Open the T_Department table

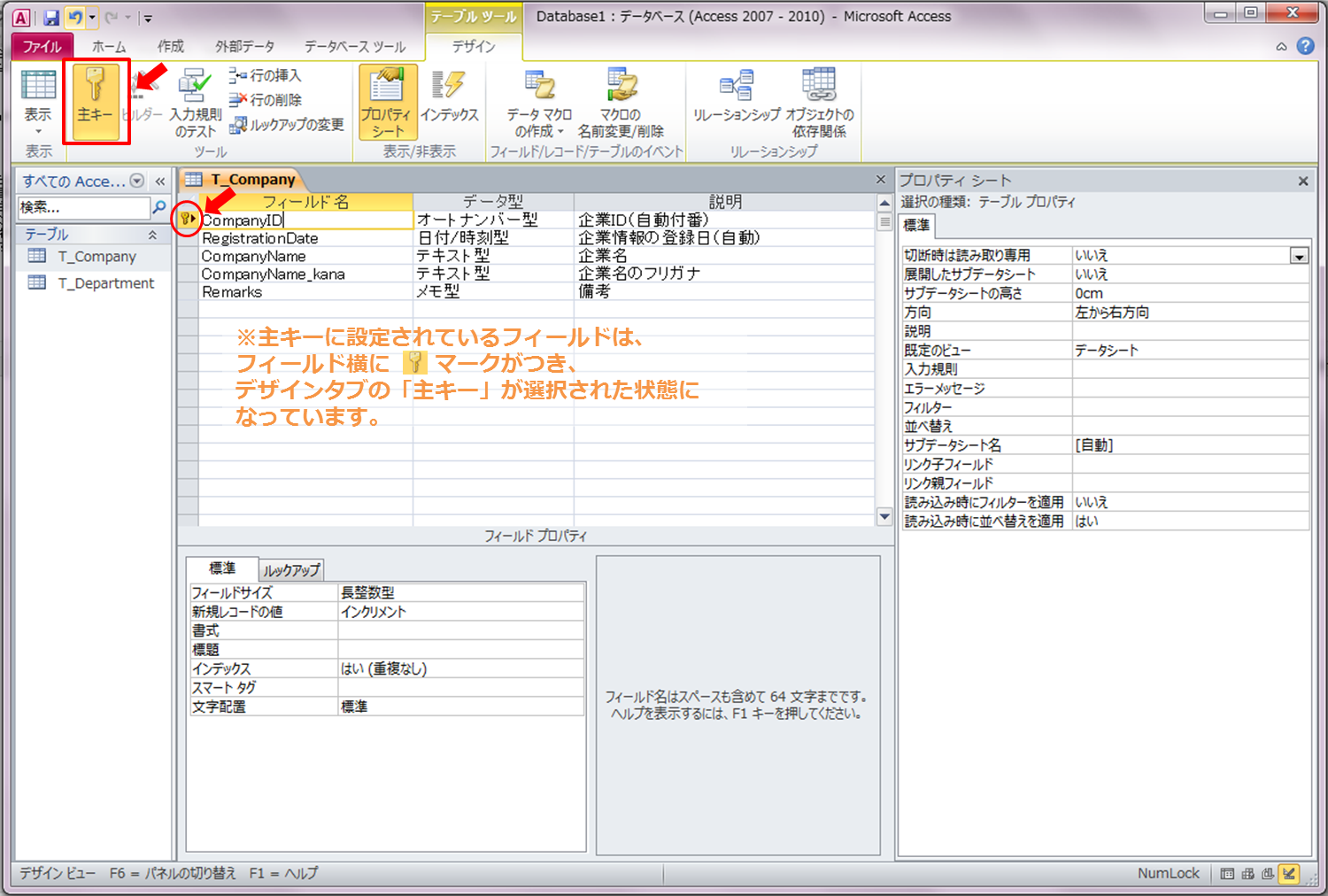[x=105, y=283]
